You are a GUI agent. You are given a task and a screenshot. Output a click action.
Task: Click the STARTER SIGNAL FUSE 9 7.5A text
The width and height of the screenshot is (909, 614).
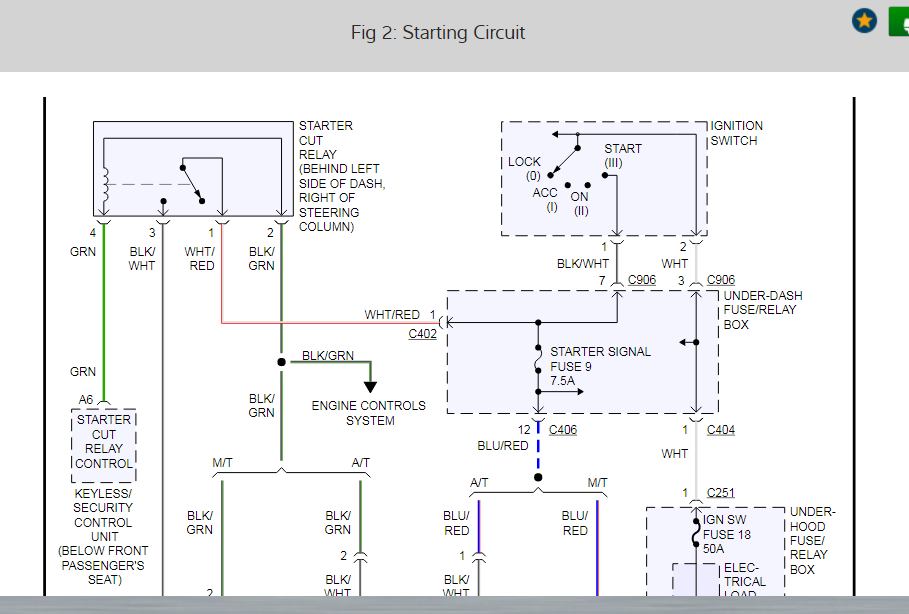point(600,366)
